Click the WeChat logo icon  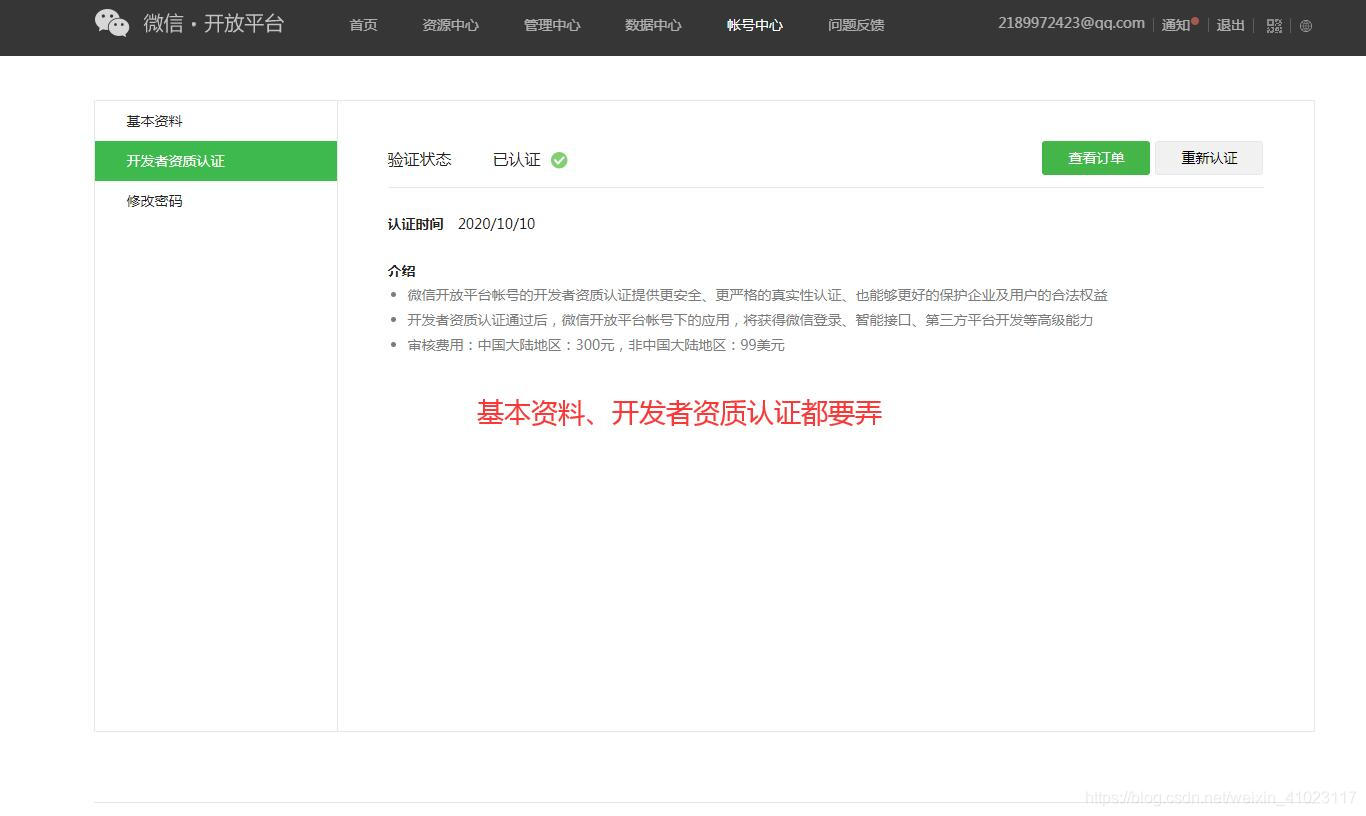tap(112, 23)
